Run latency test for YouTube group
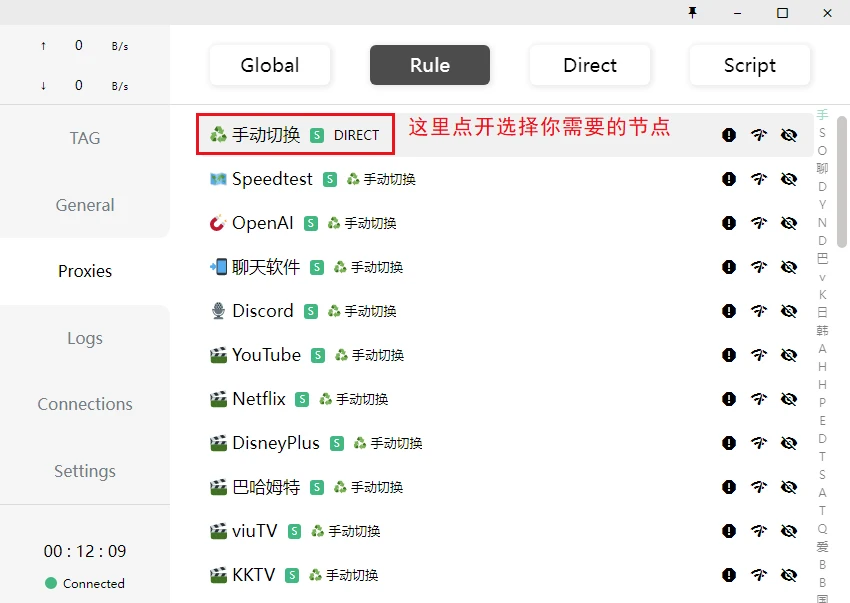The height and width of the screenshot is (603, 850). click(x=759, y=355)
